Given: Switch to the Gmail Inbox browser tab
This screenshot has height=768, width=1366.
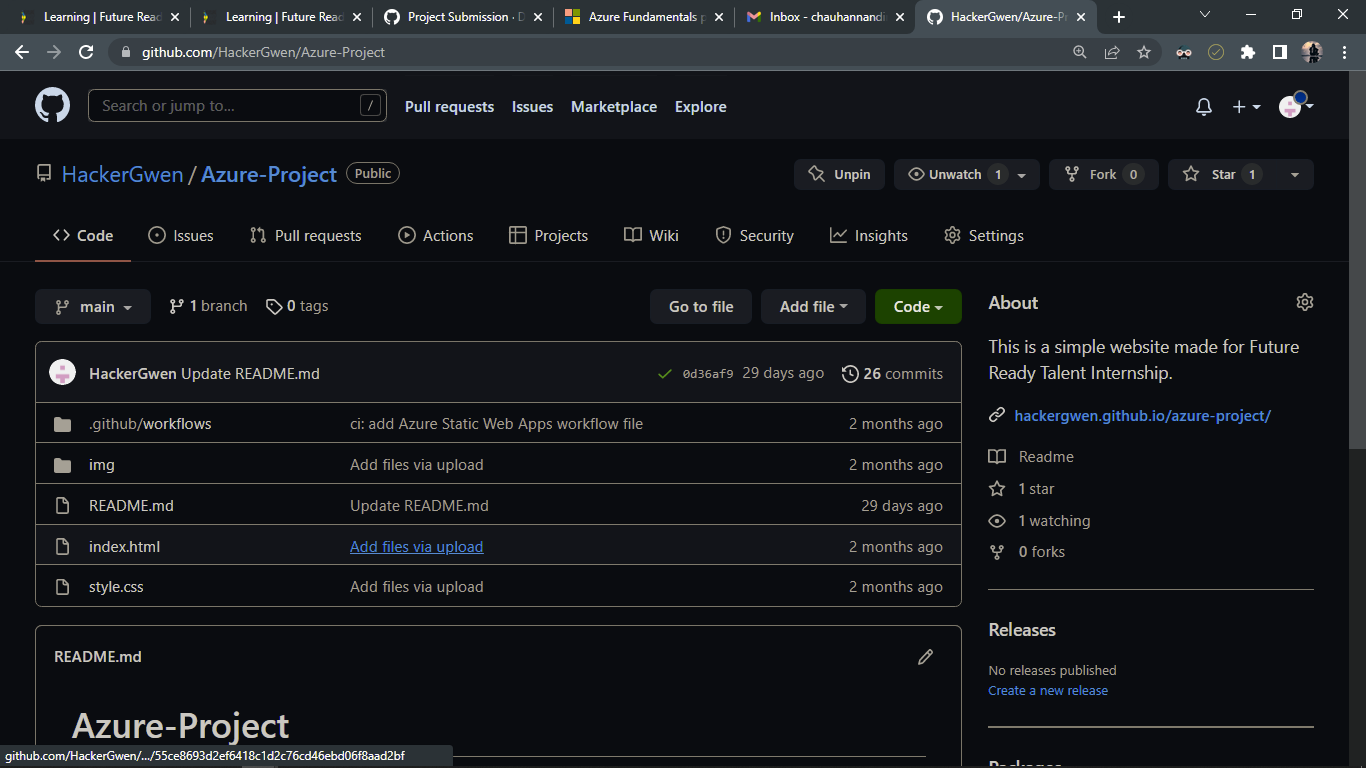Looking at the screenshot, I should click(x=824, y=17).
